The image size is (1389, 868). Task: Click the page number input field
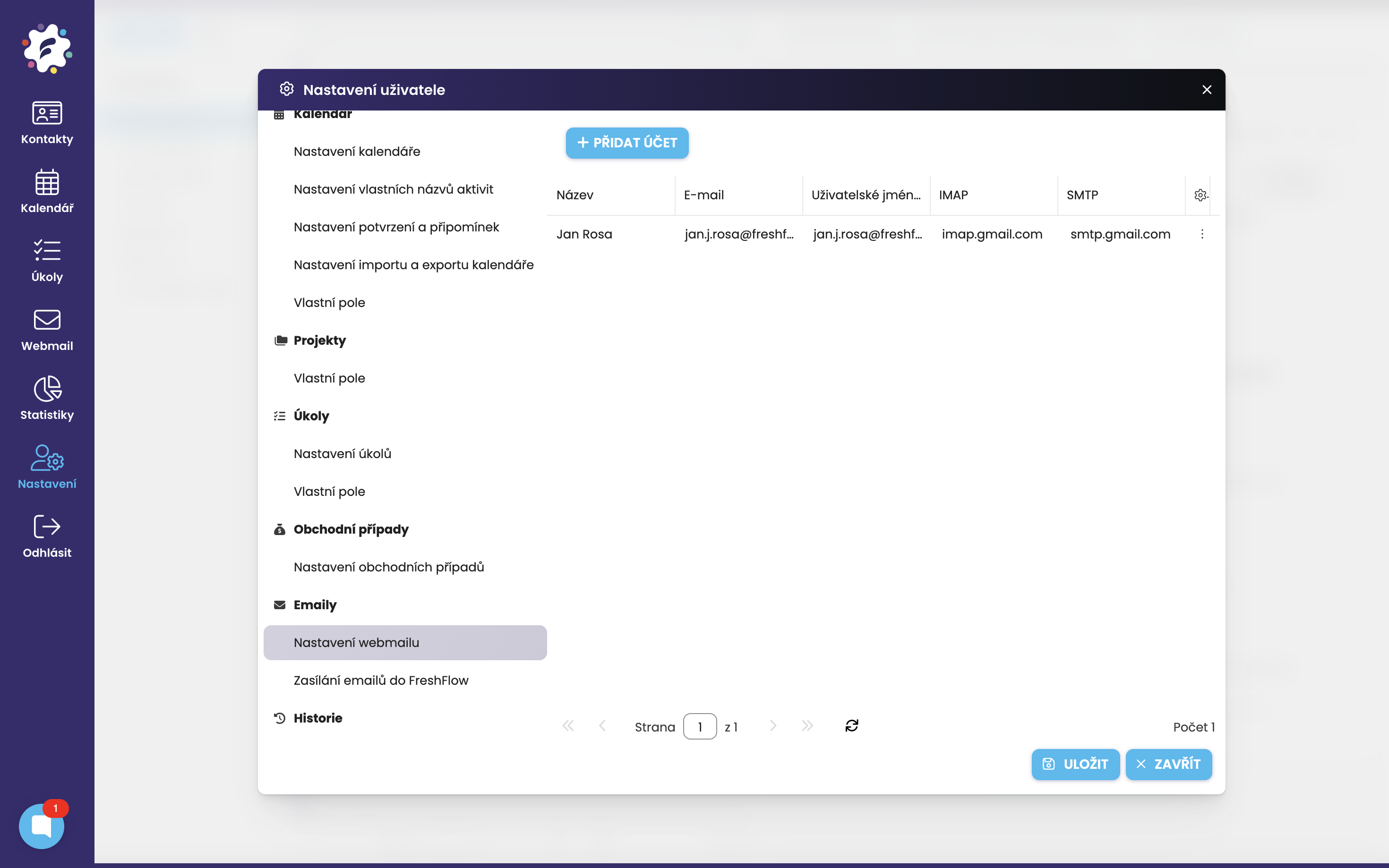[x=699, y=727]
